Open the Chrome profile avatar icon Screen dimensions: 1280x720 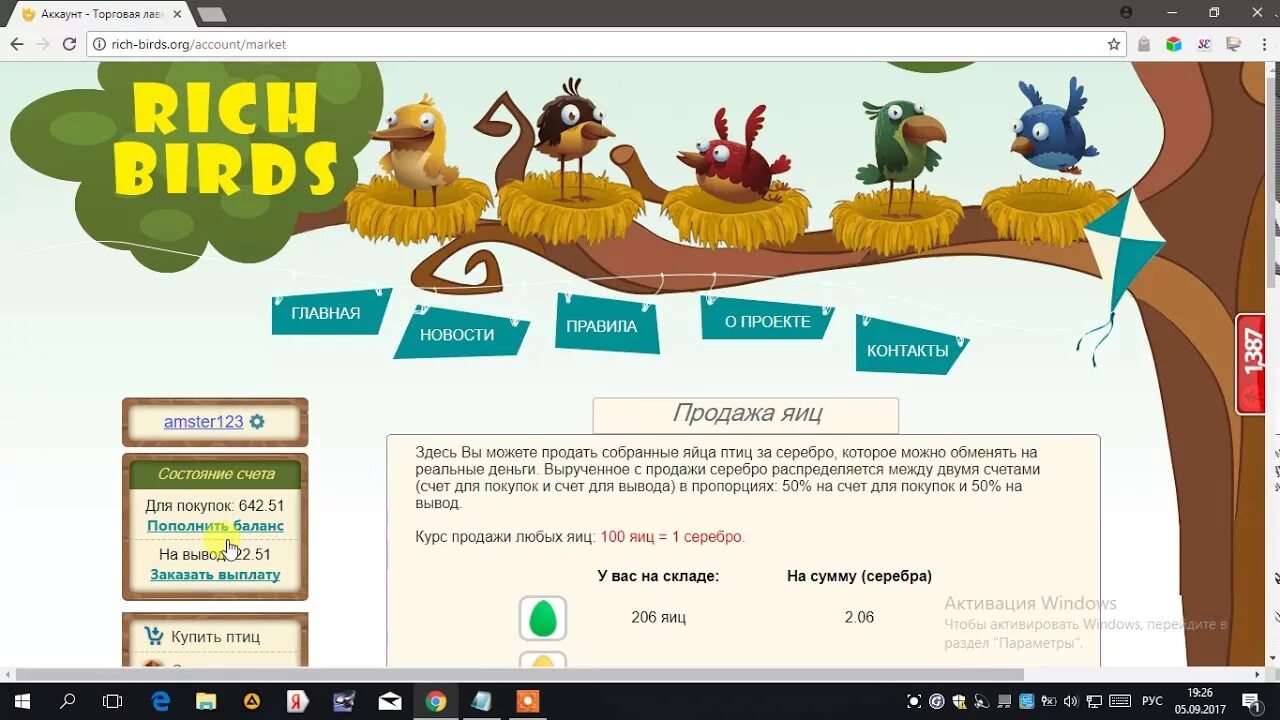coord(1127,12)
